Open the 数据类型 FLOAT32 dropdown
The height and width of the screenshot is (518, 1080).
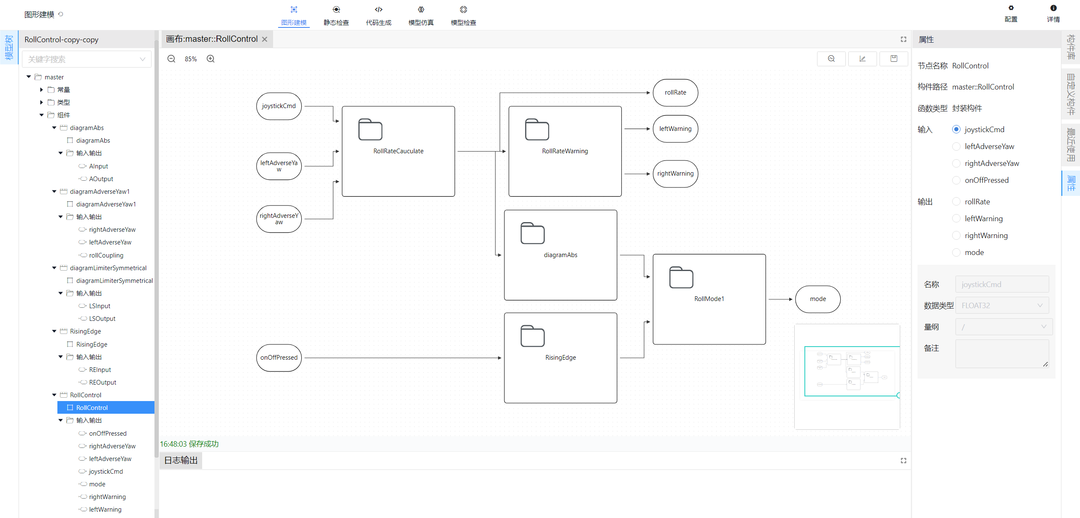(1002, 305)
